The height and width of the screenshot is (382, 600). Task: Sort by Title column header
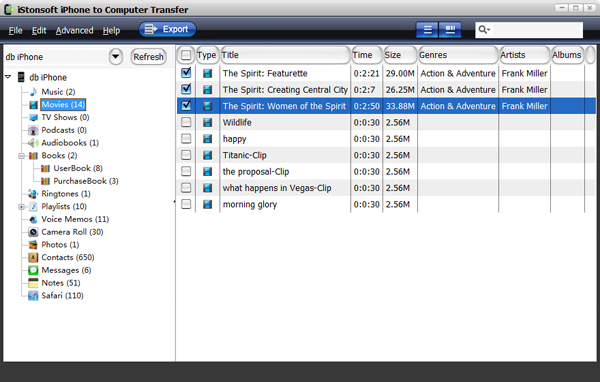click(285, 55)
